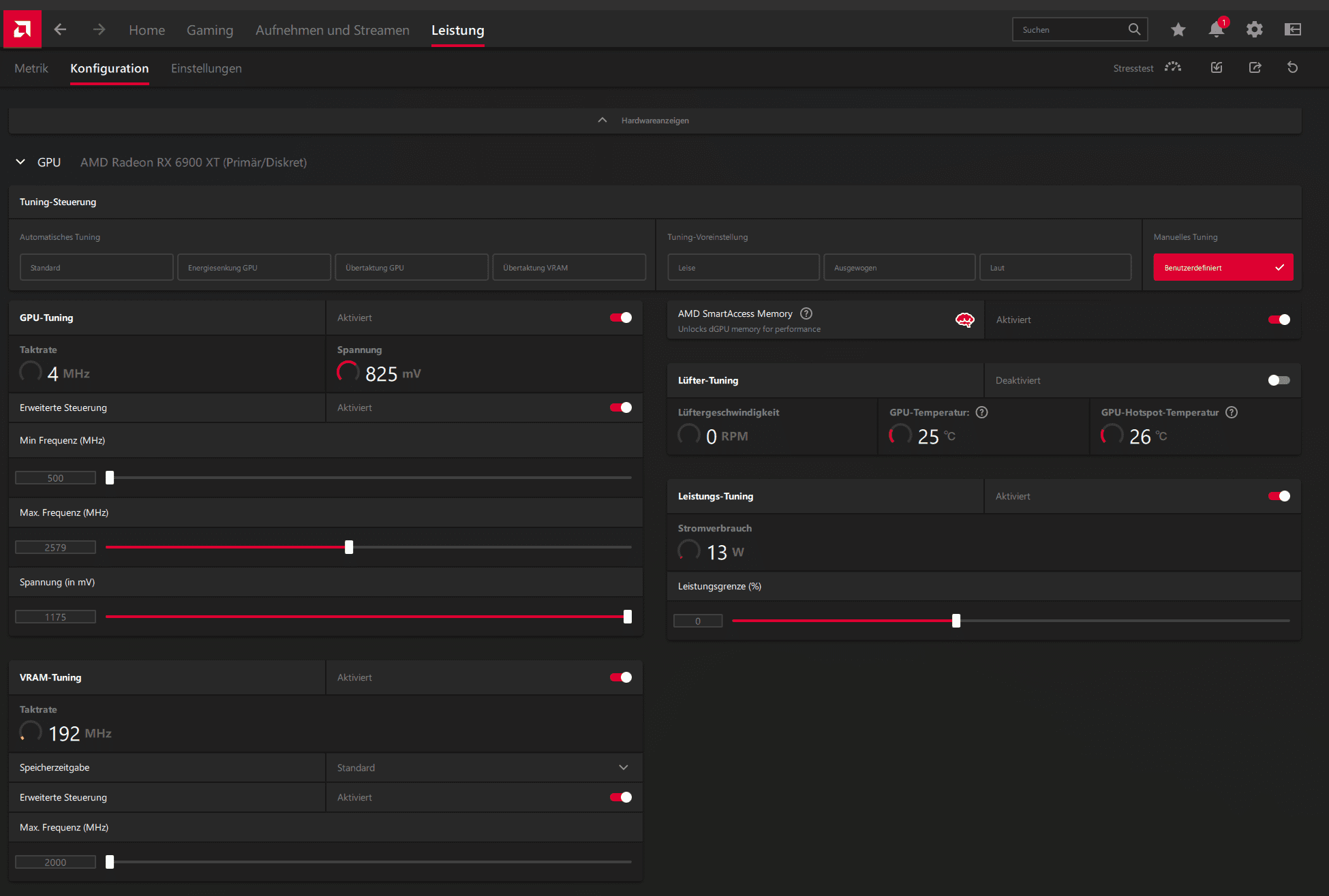The width and height of the screenshot is (1329, 896).
Task: Collapse the GPU section chevron
Action: pos(20,162)
